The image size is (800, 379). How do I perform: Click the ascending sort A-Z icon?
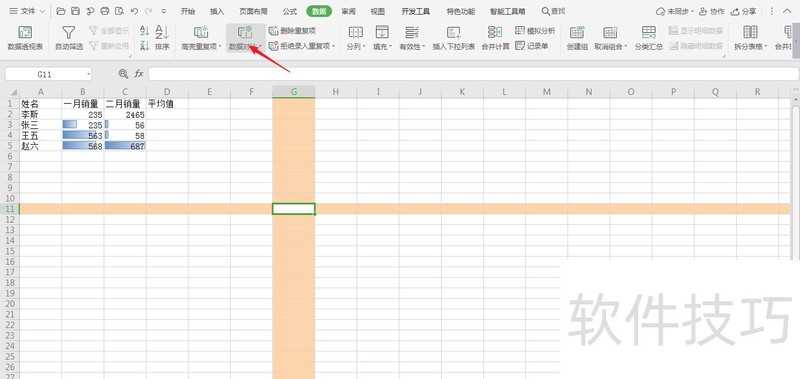(x=144, y=31)
